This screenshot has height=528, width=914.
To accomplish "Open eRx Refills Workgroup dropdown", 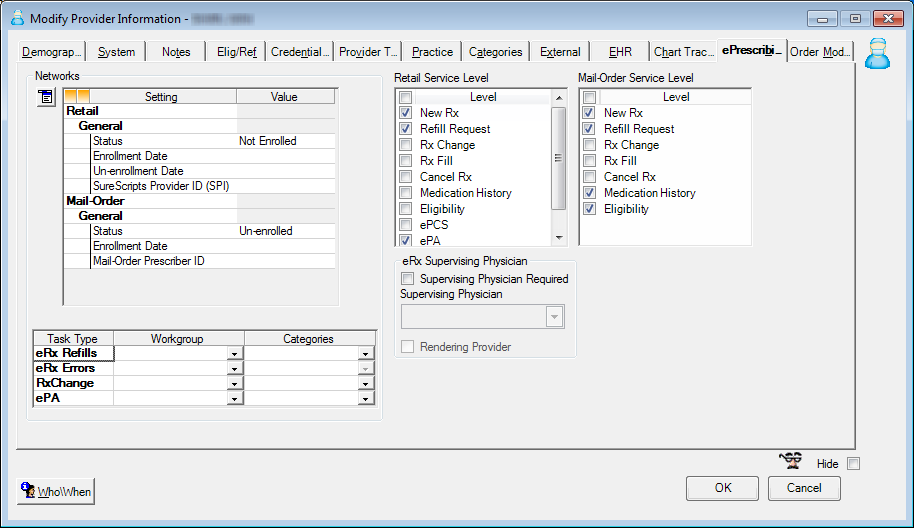I will [234, 354].
